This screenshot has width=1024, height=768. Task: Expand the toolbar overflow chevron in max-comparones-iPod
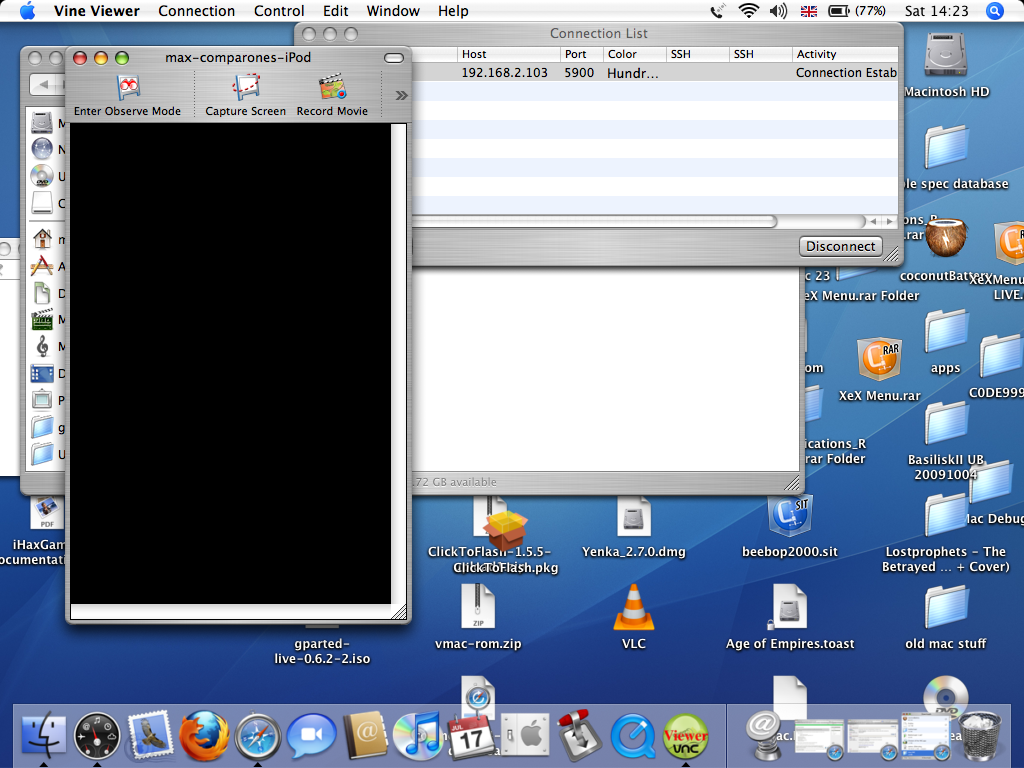click(401, 95)
